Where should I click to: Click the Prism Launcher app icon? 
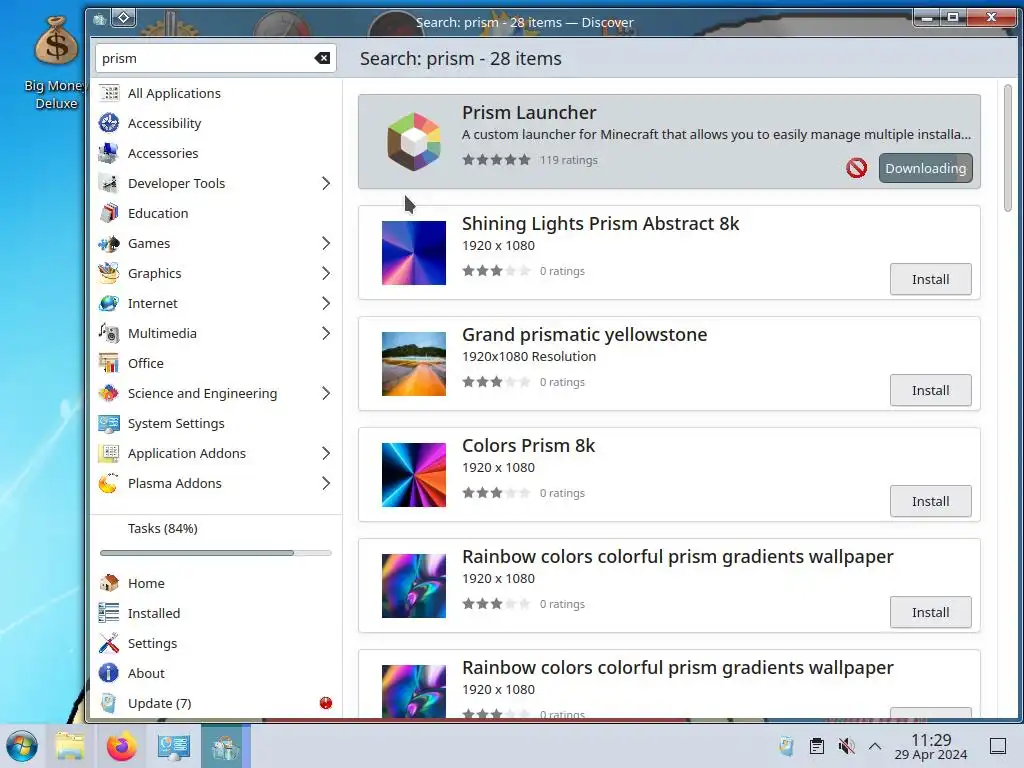click(x=414, y=141)
